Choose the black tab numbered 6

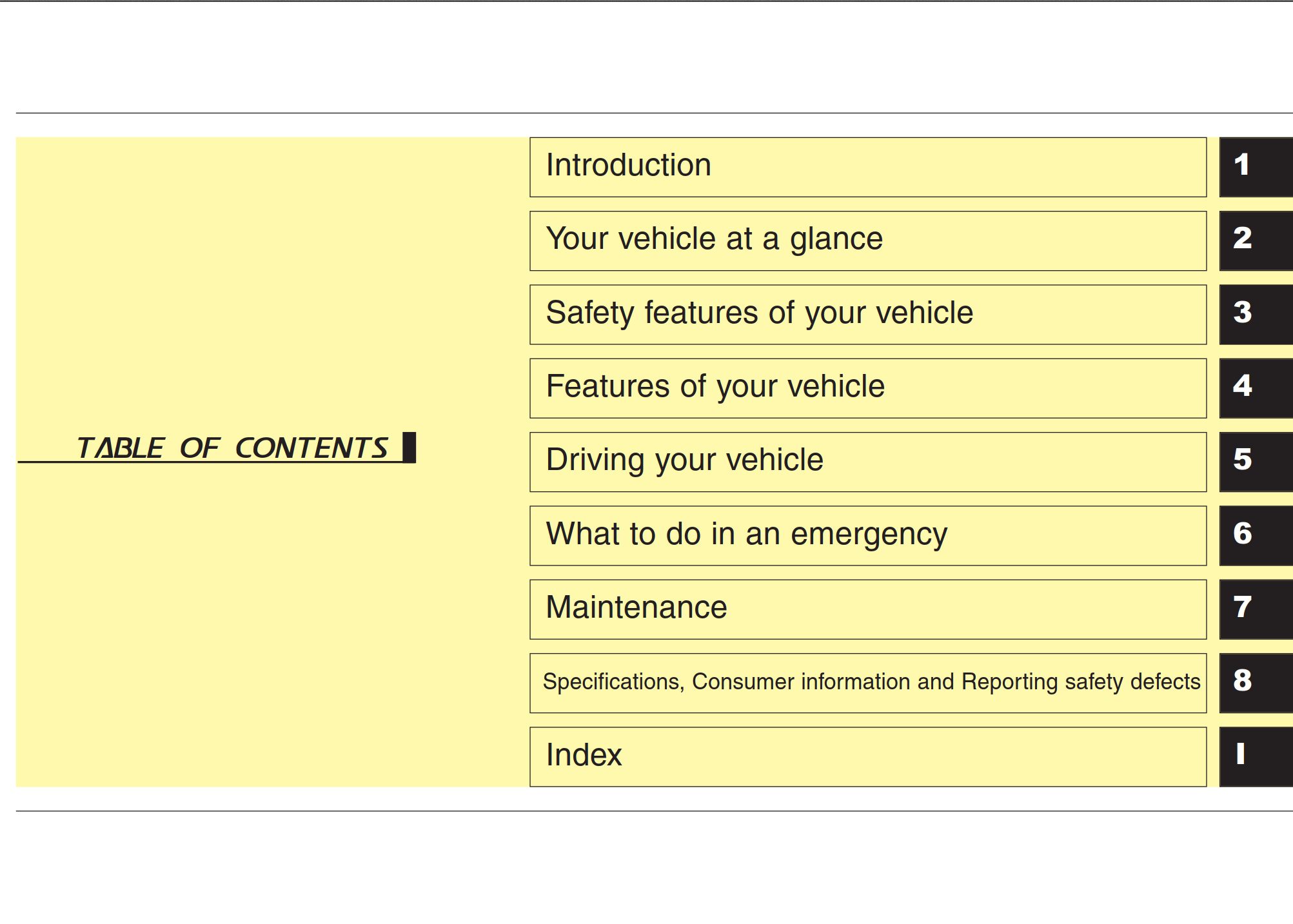(1255, 535)
